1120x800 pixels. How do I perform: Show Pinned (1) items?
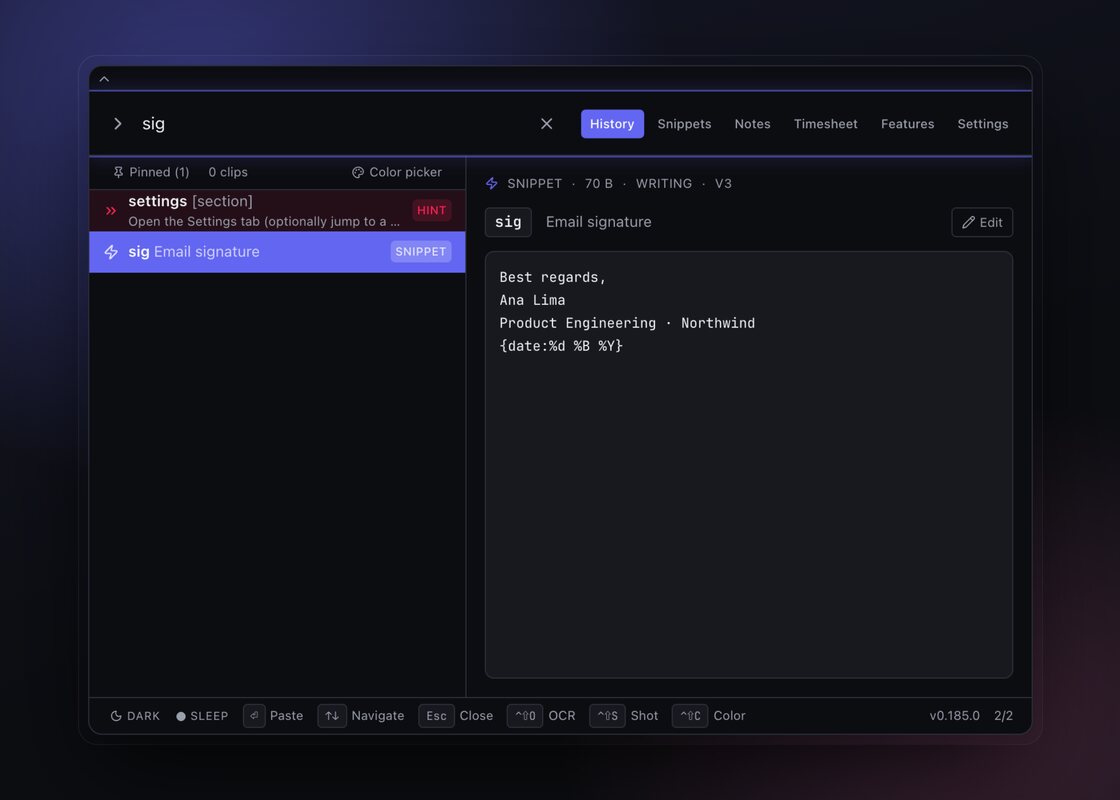(x=151, y=172)
